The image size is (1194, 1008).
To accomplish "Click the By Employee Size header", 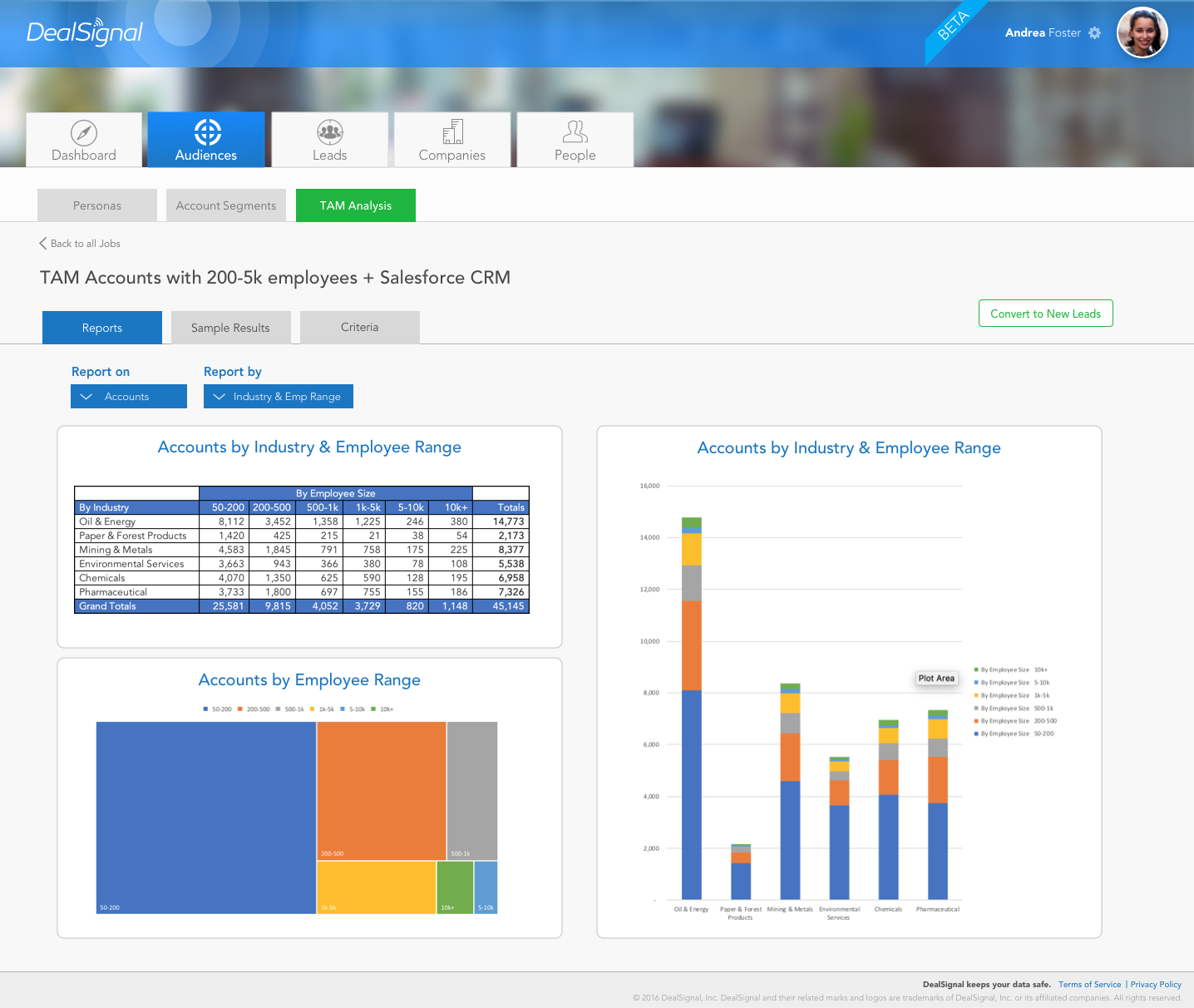I will pyautogui.click(x=336, y=493).
